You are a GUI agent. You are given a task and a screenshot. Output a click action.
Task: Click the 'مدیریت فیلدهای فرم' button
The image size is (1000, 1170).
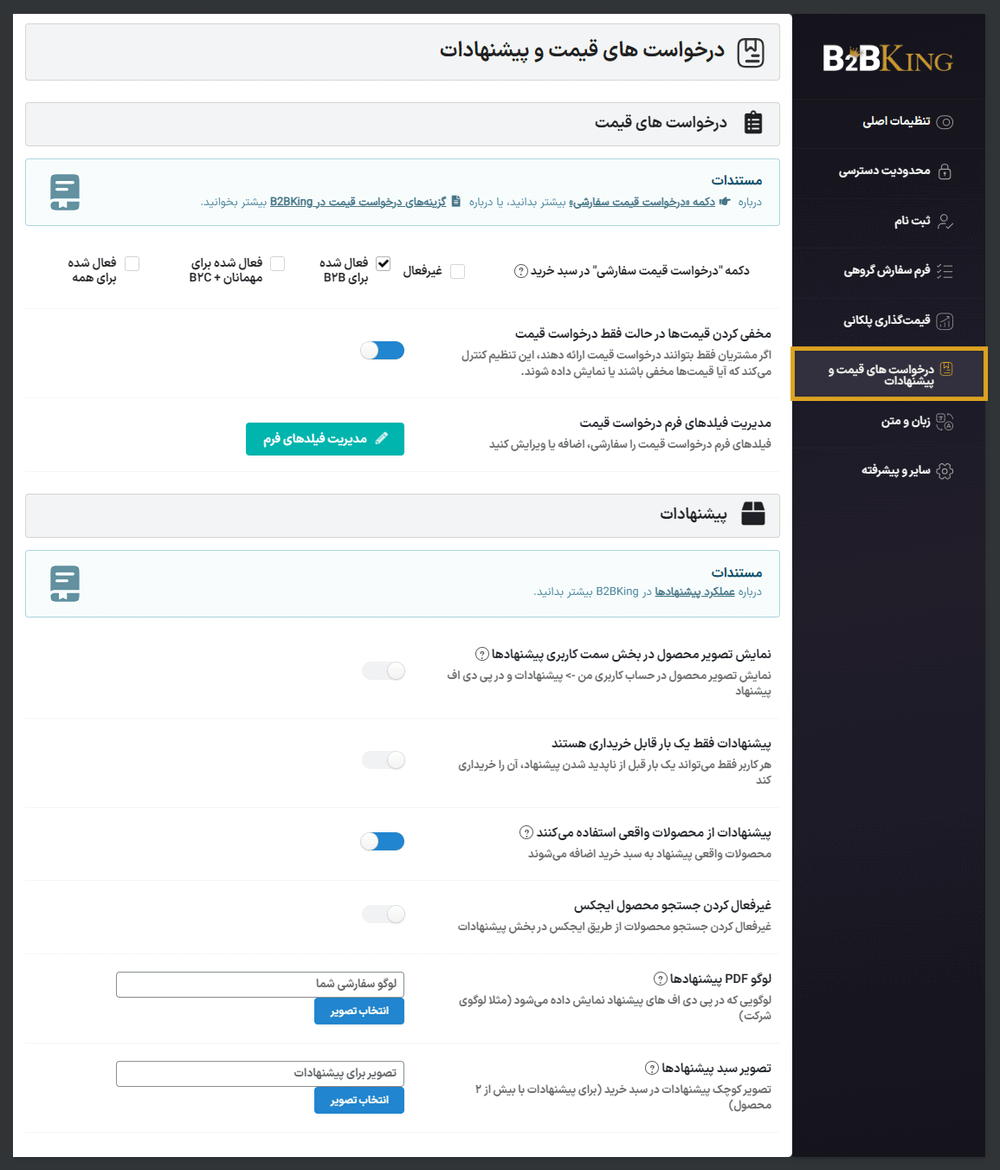325,438
